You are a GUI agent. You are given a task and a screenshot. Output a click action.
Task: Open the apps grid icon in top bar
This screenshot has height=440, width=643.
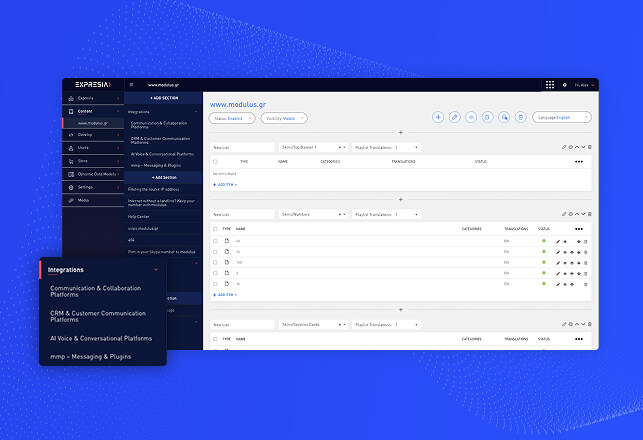(x=549, y=85)
